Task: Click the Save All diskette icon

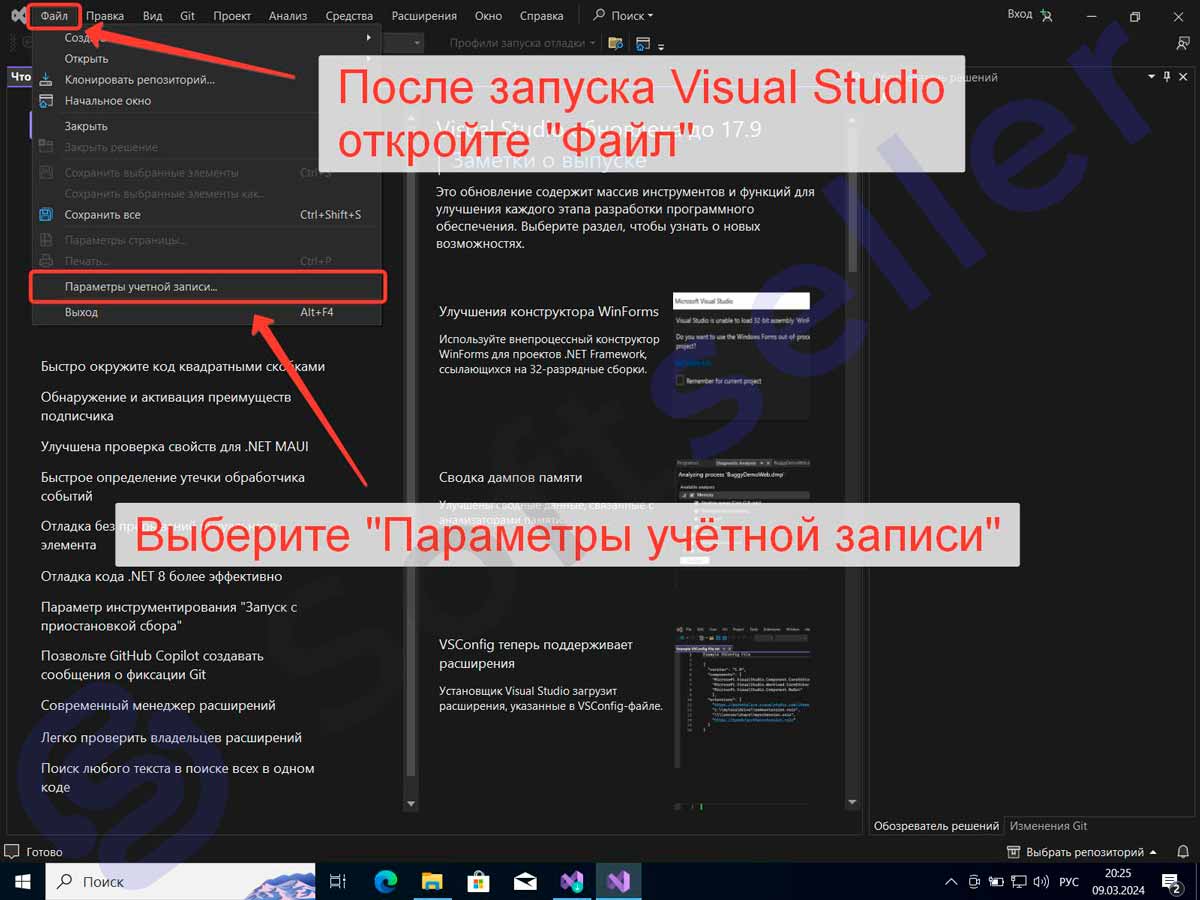Action: click(x=46, y=214)
